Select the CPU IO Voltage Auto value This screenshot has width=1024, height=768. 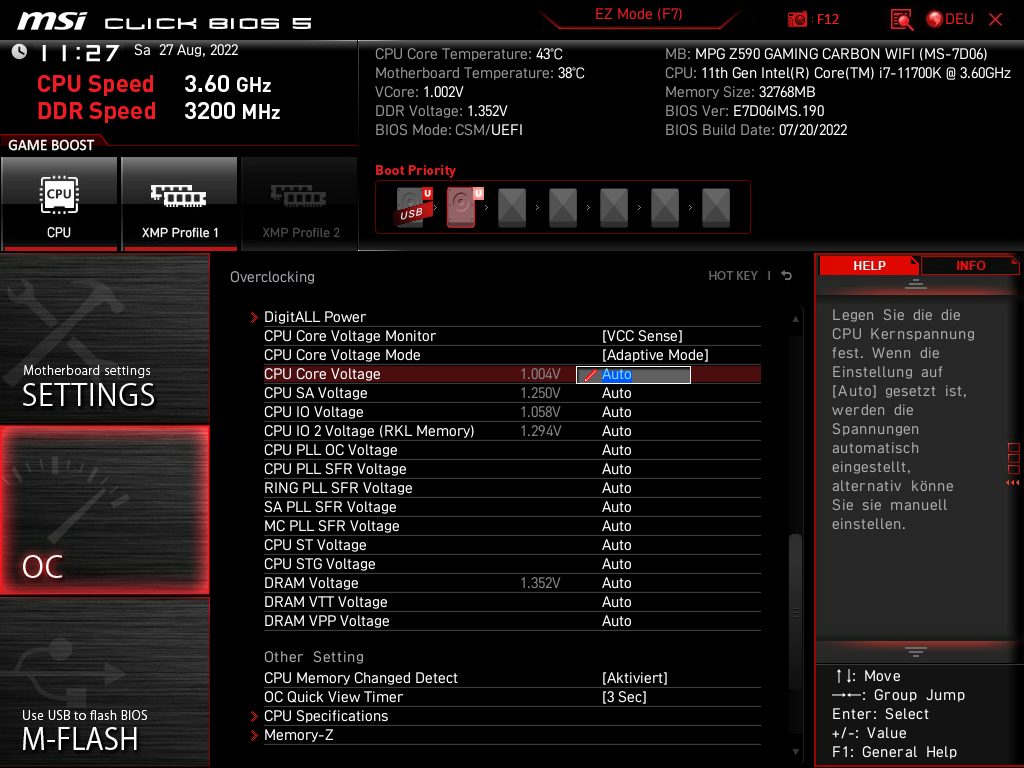[616, 412]
